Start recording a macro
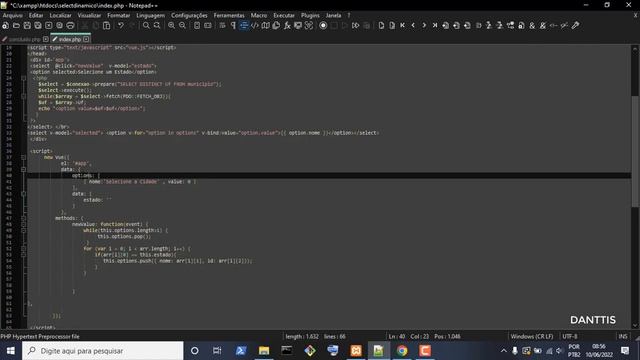 click(x=323, y=25)
